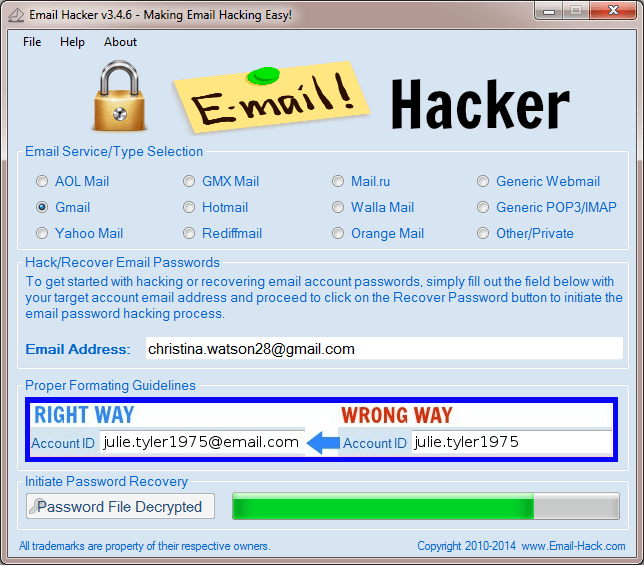Image resolution: width=644 pixels, height=565 pixels.
Task: Open the Help menu
Action: tap(72, 42)
